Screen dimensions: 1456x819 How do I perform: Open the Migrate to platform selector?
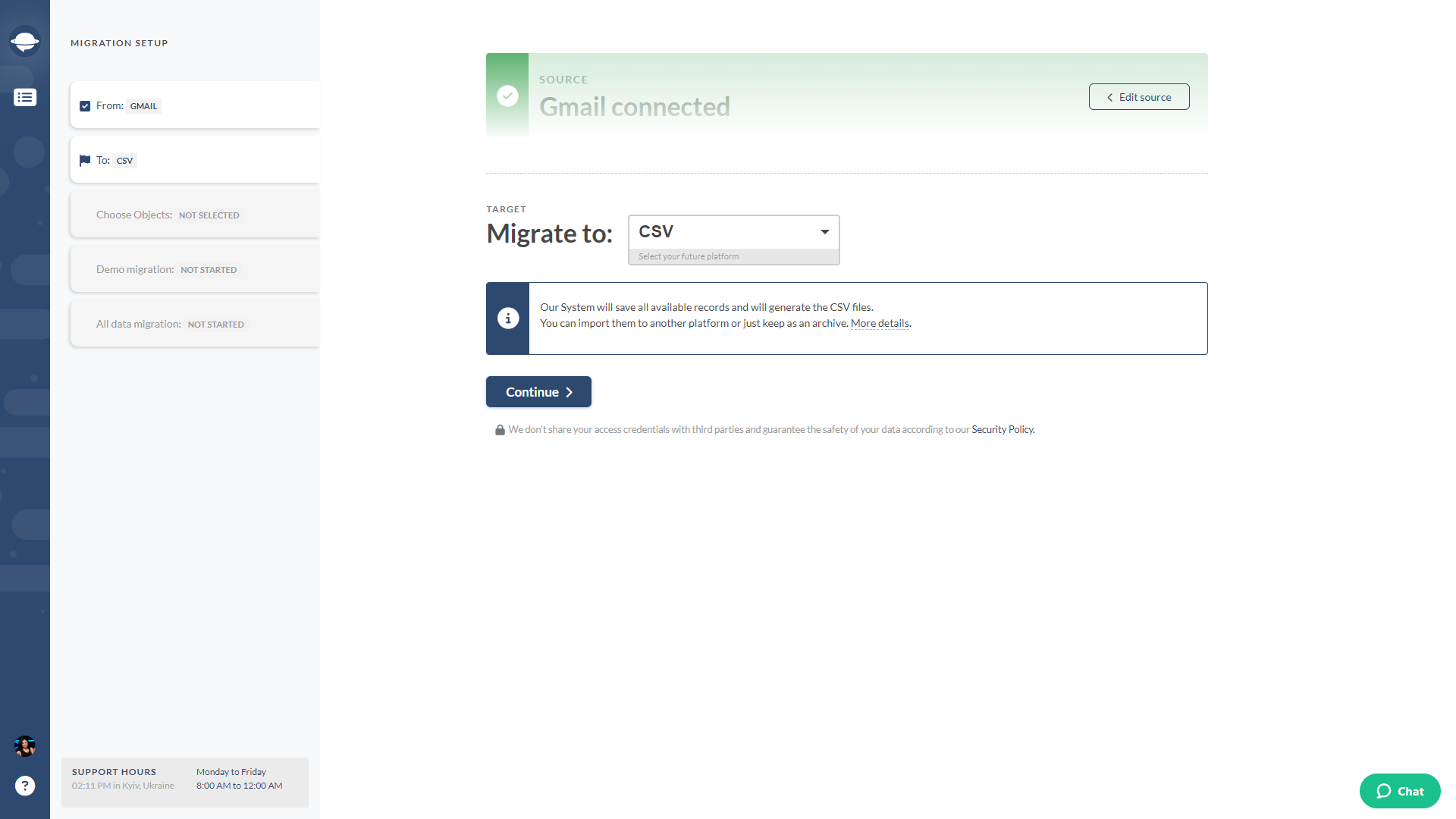pos(733,231)
